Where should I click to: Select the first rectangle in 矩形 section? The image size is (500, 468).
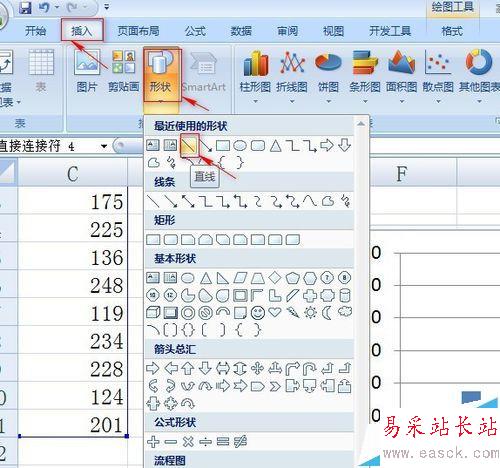pyautogui.click(x=153, y=239)
